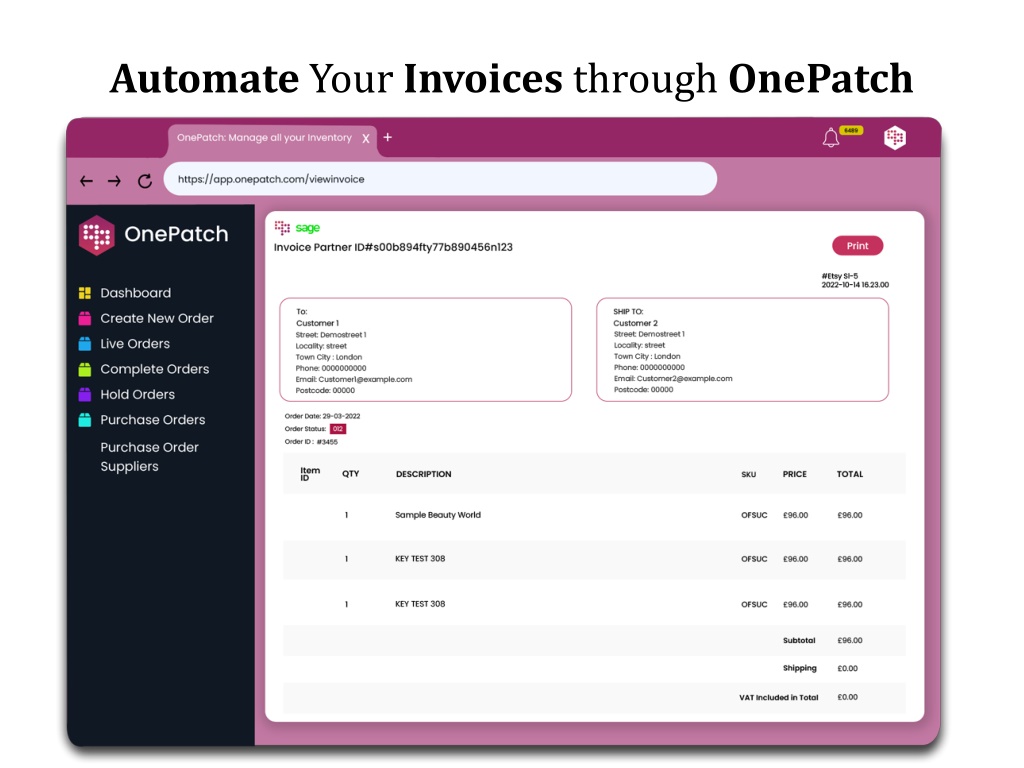
Task: Click the Create New Order pink box icon
Action: pos(85,319)
